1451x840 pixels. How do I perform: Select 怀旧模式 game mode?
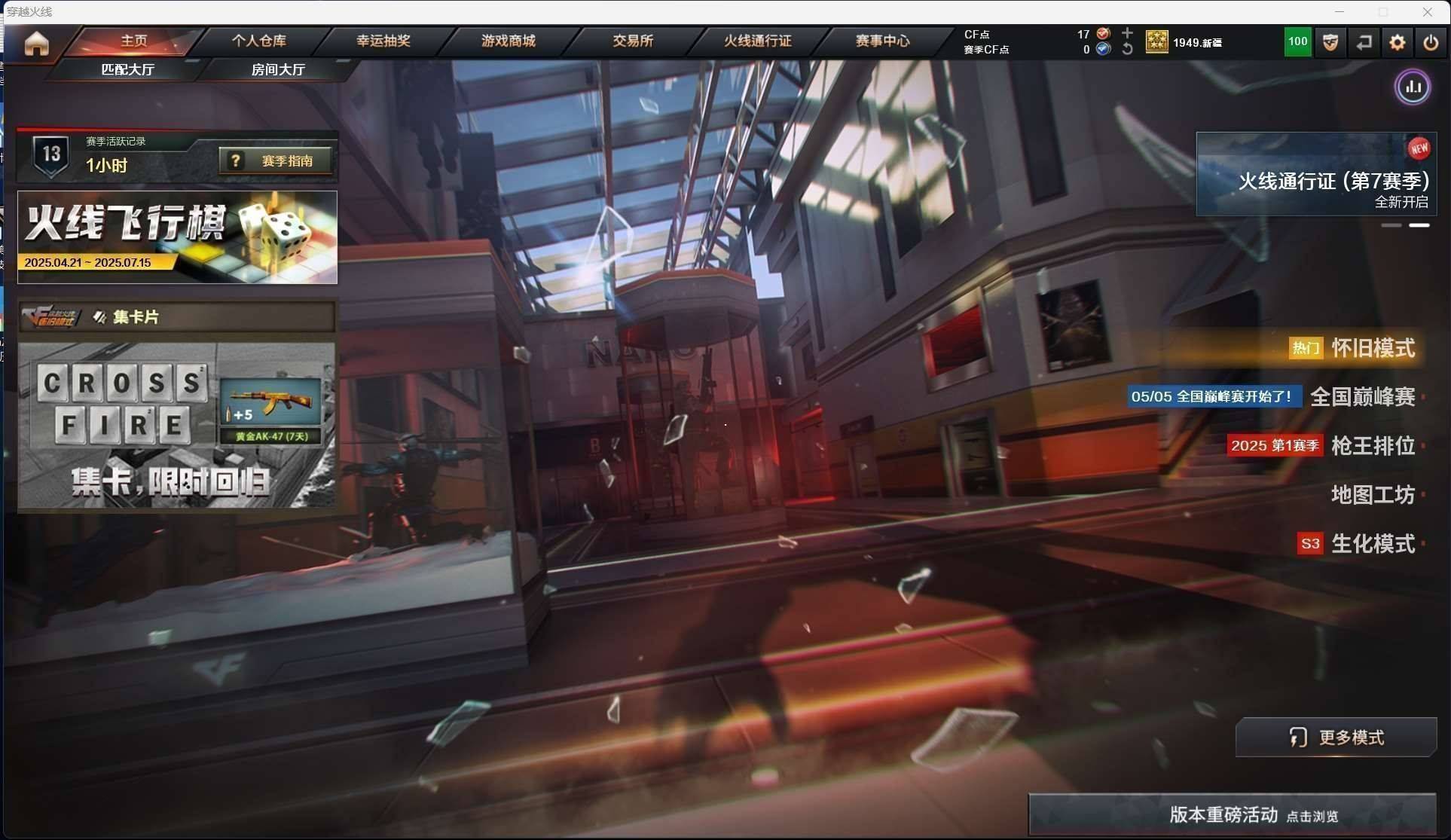coord(1372,348)
